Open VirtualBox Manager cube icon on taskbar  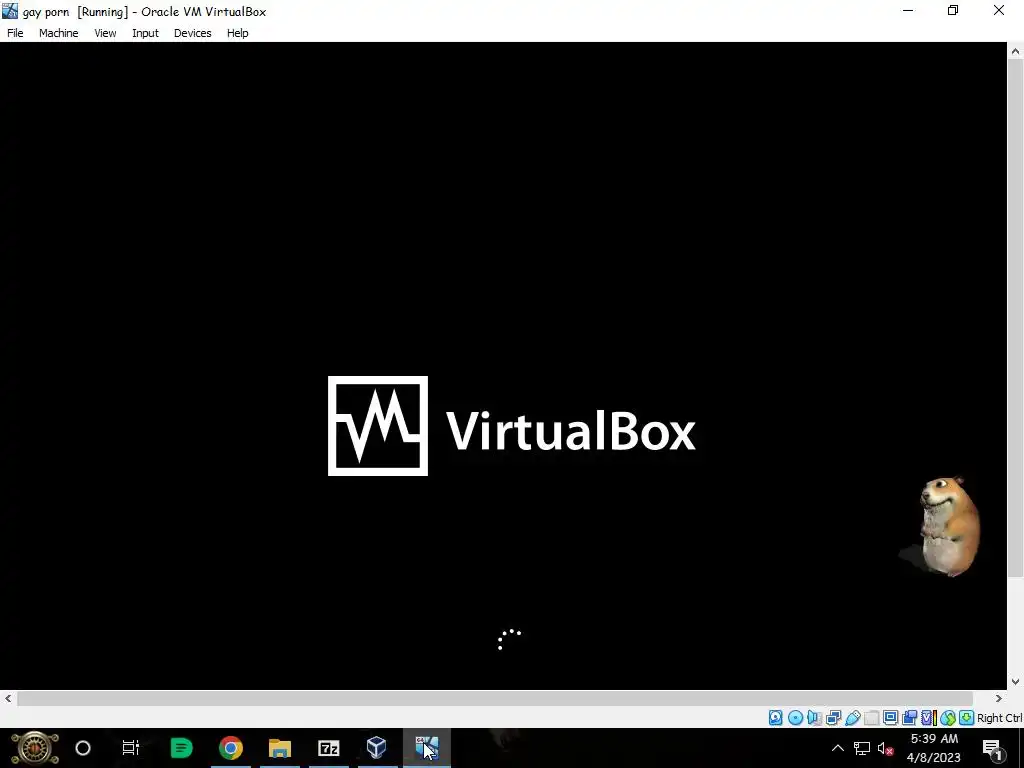377,748
